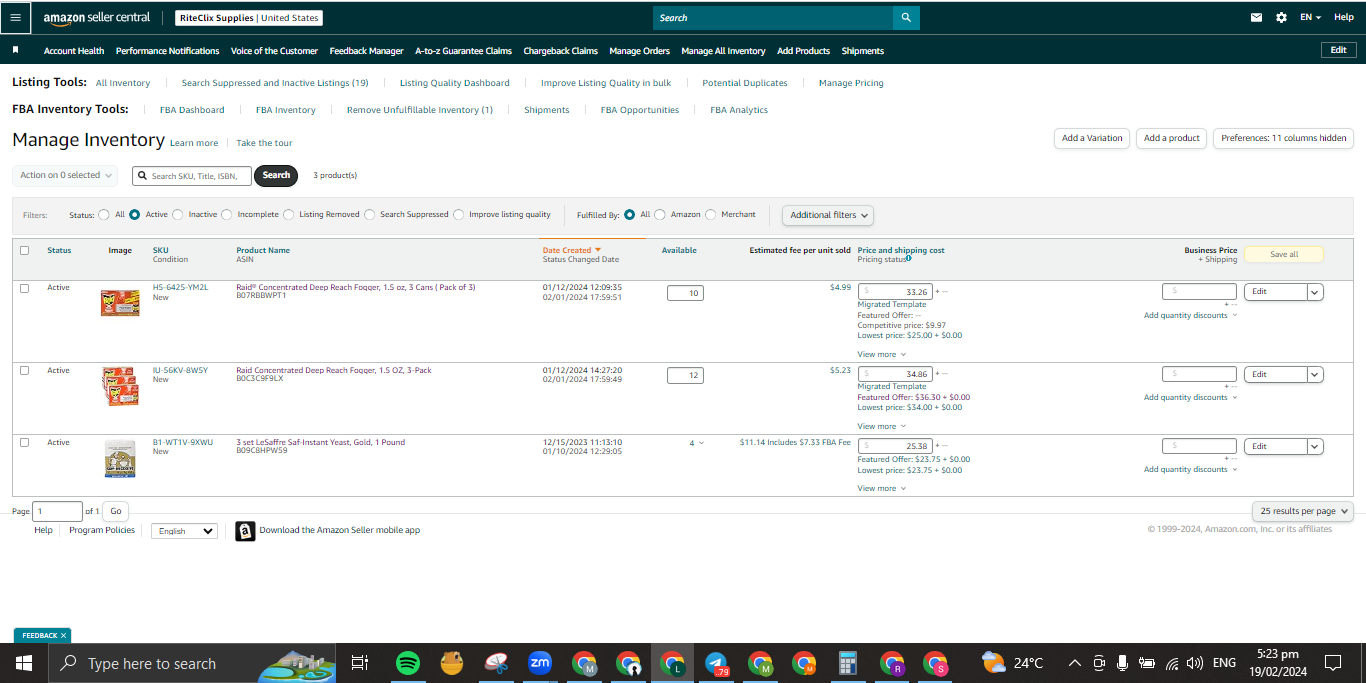This screenshot has height=683, width=1366.
Task: Click the Wi-Fi network tray icon
Action: pyautogui.click(x=1171, y=663)
